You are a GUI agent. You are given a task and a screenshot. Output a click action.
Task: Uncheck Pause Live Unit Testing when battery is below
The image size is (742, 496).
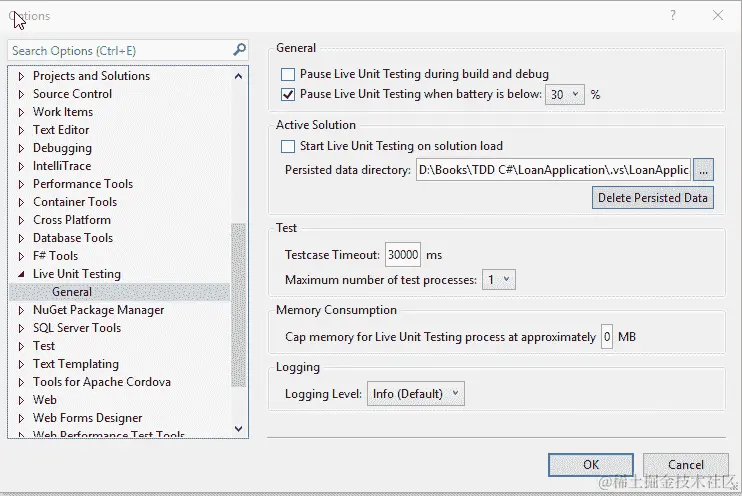[x=288, y=95]
